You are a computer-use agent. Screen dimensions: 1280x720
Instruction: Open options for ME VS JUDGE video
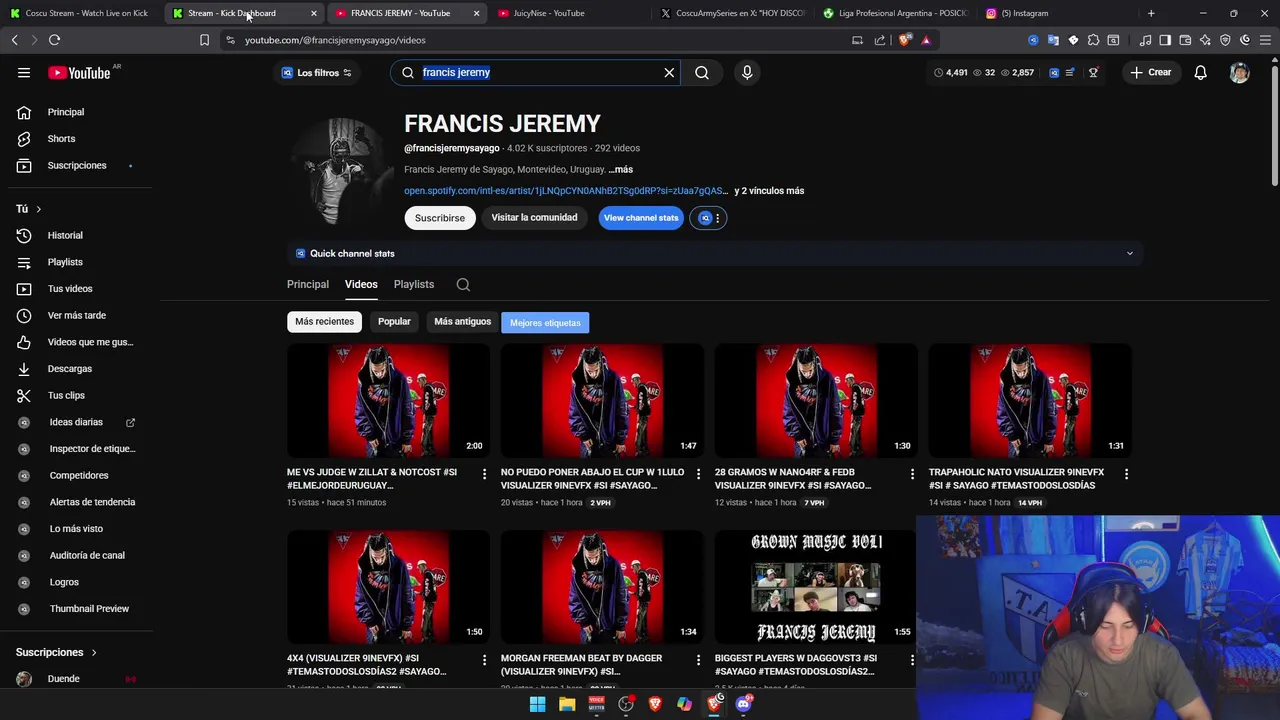(x=485, y=473)
